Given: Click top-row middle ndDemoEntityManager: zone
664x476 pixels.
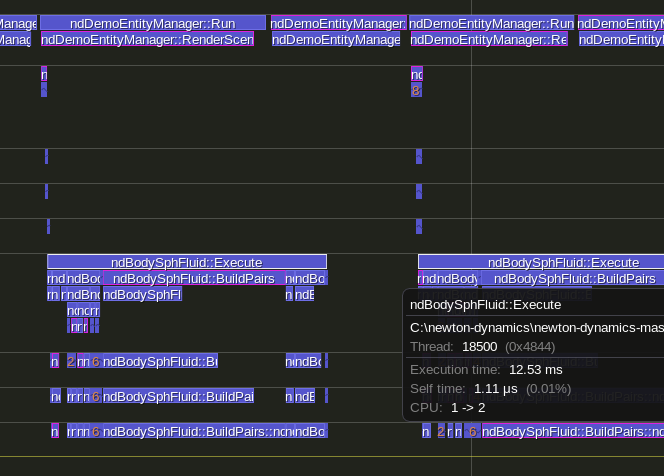Looking at the screenshot, I should tap(338, 23).
